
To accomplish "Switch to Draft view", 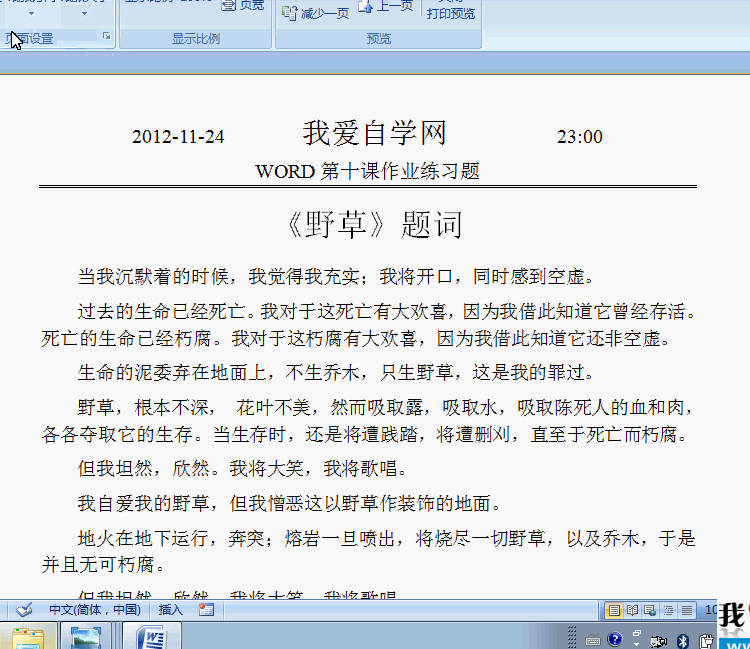I will tap(686, 610).
